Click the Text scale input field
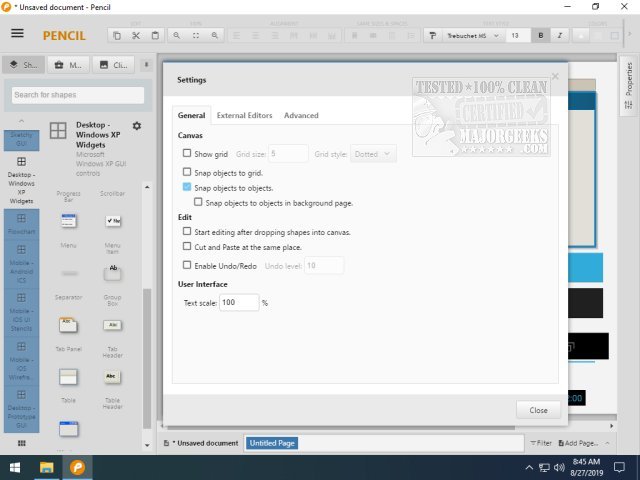640x480 pixels. pos(239,302)
